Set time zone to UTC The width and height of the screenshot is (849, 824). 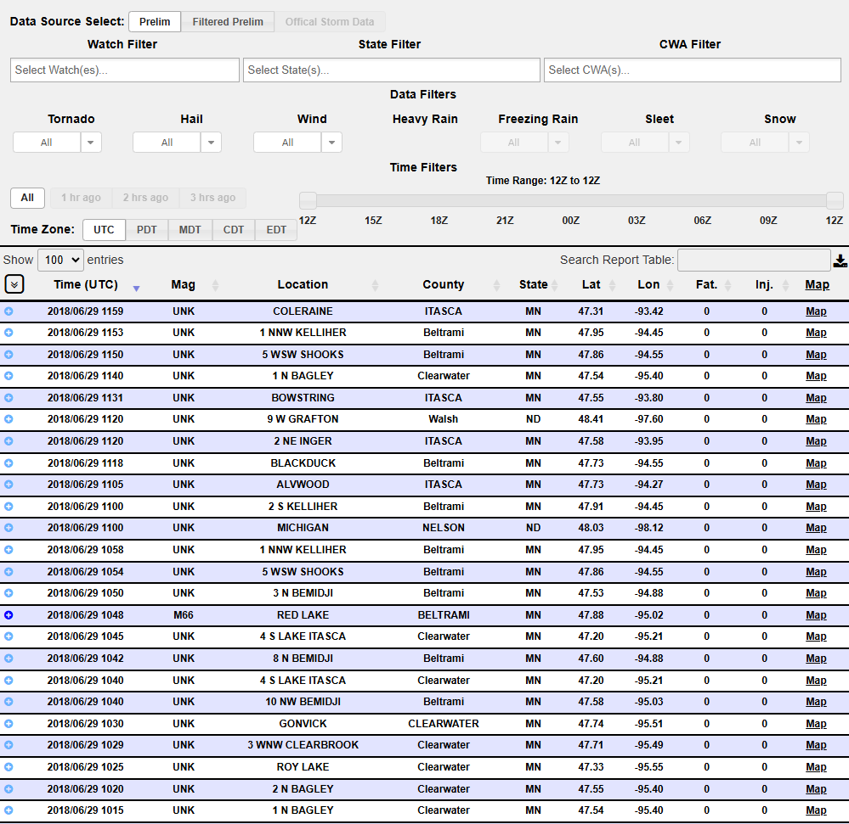(104, 230)
